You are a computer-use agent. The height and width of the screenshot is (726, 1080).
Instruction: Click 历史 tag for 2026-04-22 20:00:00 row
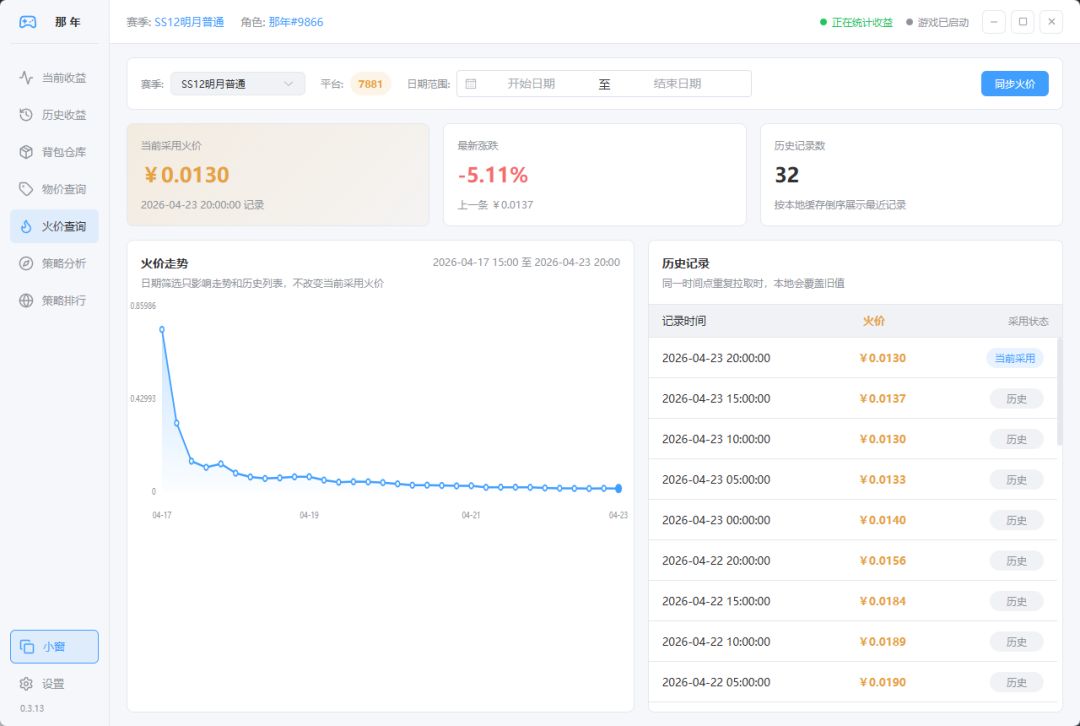tap(1016, 561)
